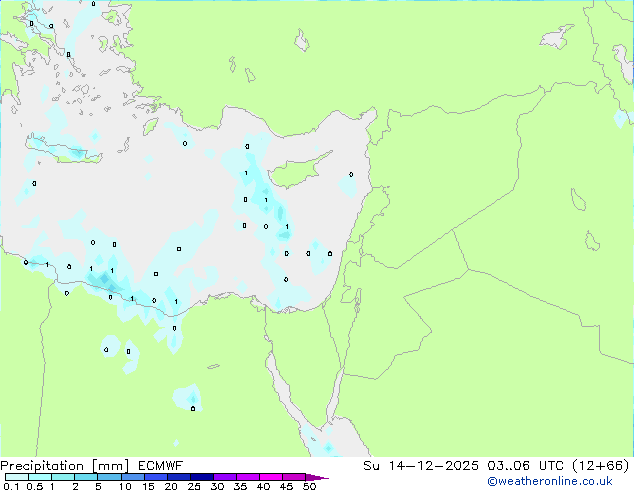Viewport: 634px width, 490px height.
Task: Click the (12+66) forecast offset text
Action: (x=600, y=466)
